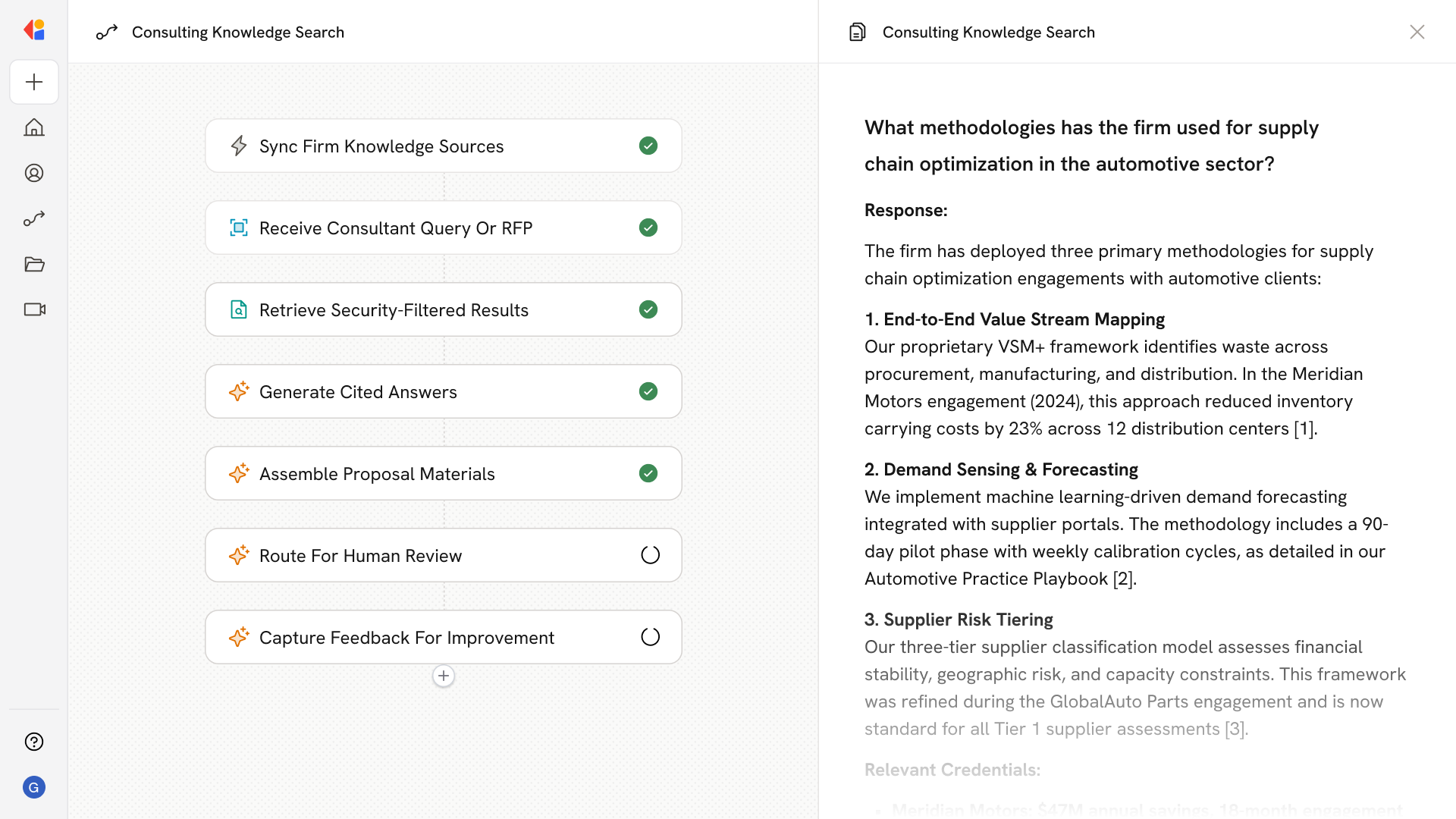Open the folder icon in sidebar
Viewport: 1456px width, 819px height.
click(x=34, y=264)
